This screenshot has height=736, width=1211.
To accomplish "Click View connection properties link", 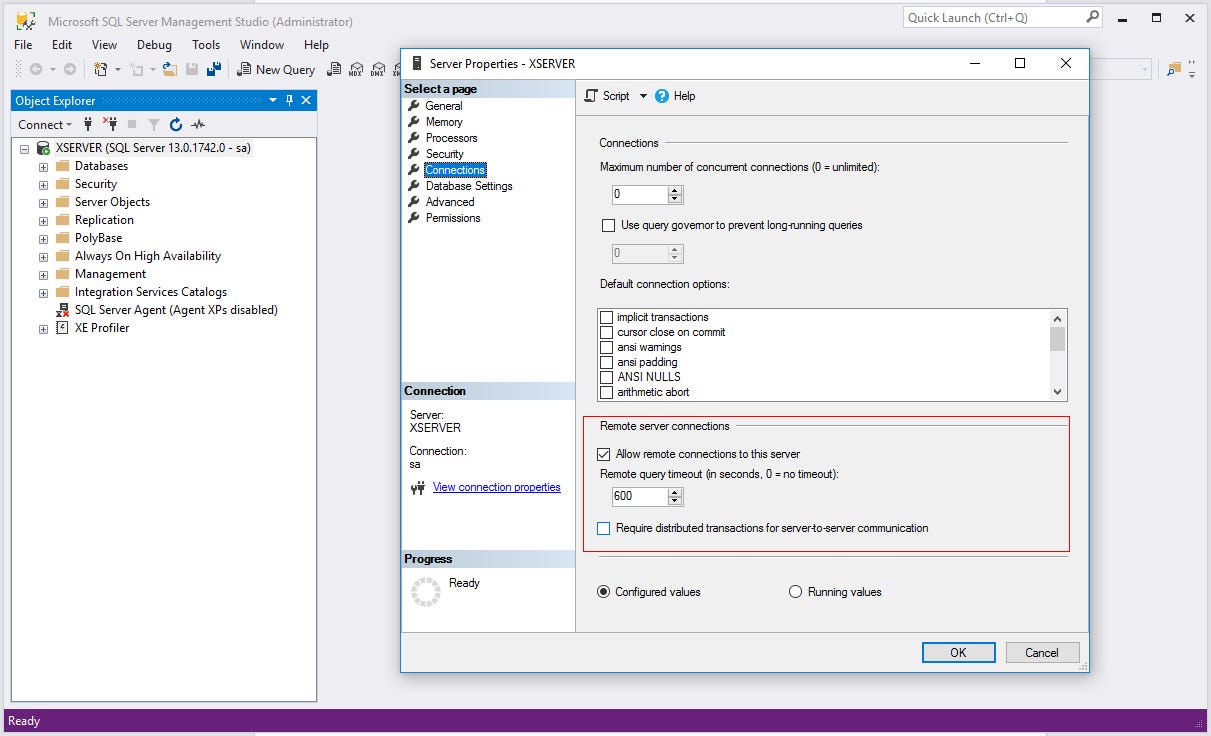I will 496,487.
